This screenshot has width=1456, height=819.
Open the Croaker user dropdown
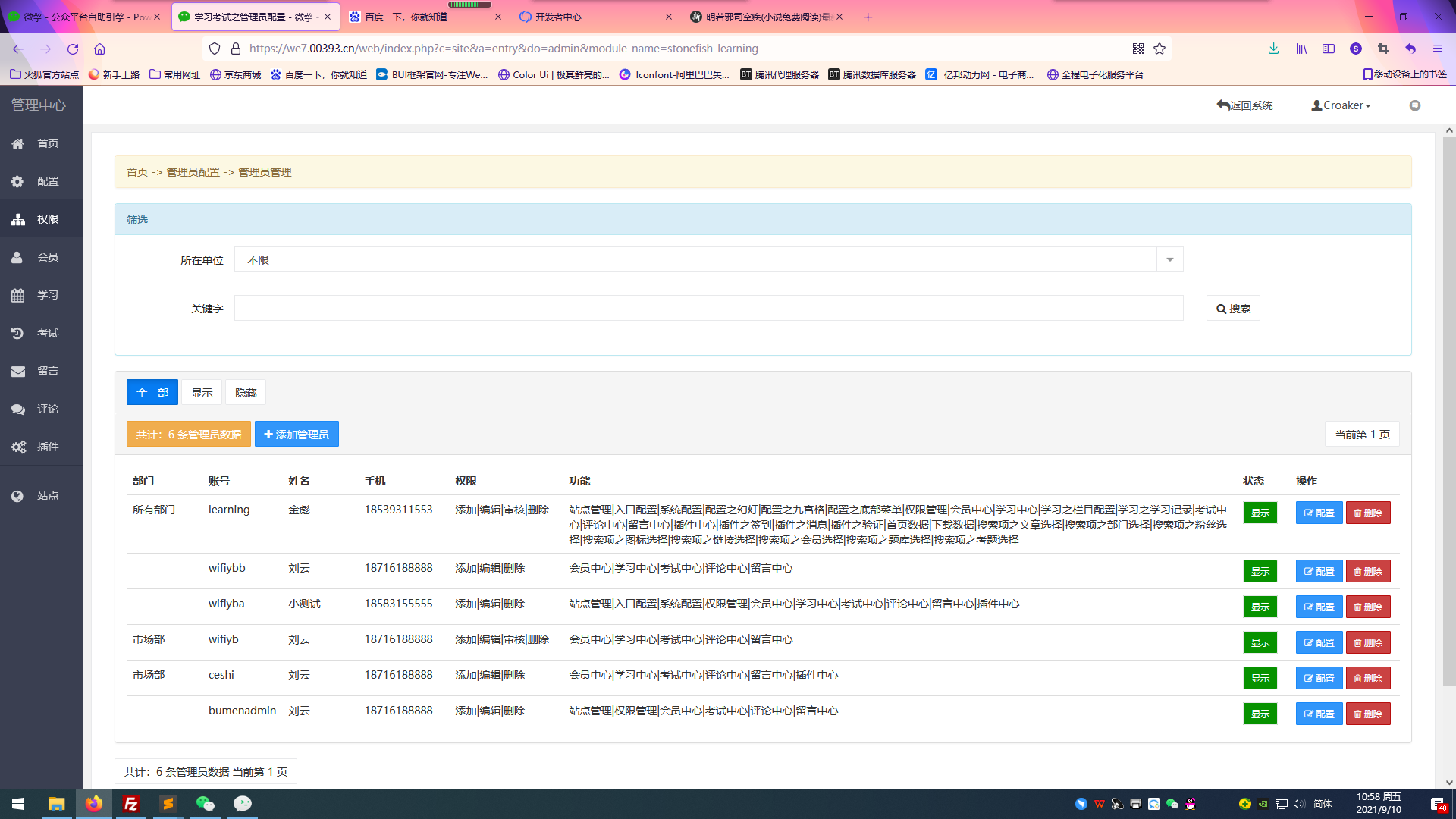tap(1341, 105)
